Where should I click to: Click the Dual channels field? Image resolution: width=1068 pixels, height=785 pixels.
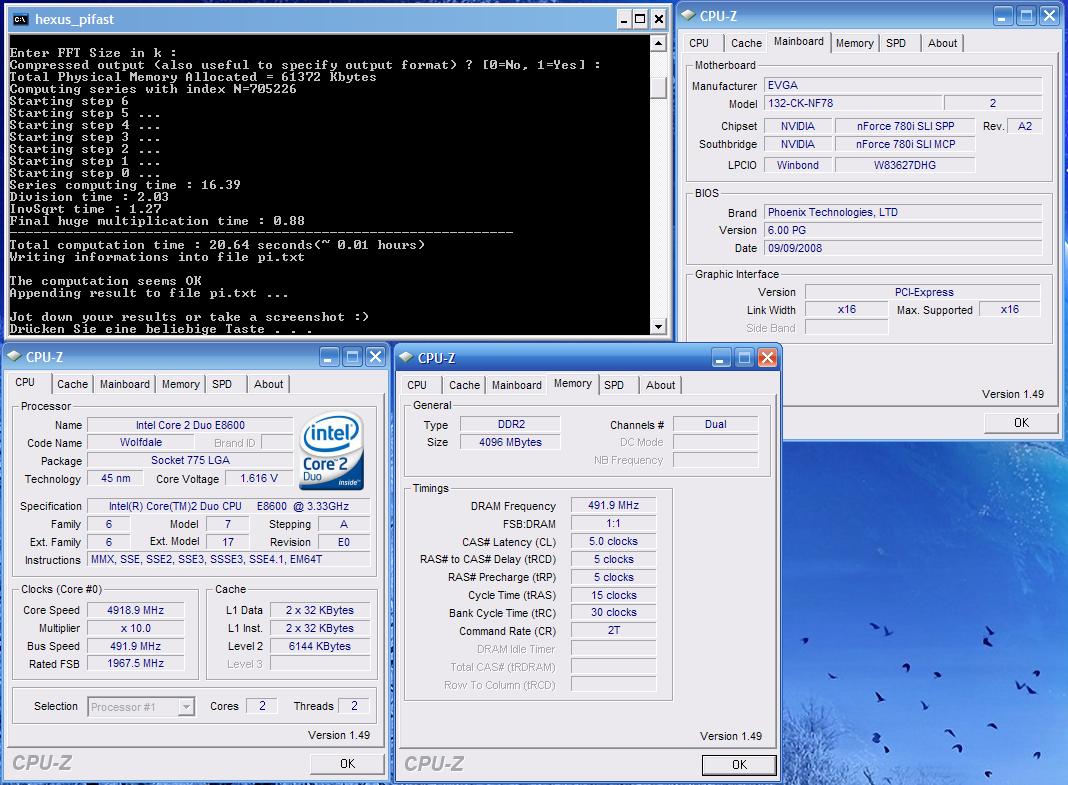[715, 424]
